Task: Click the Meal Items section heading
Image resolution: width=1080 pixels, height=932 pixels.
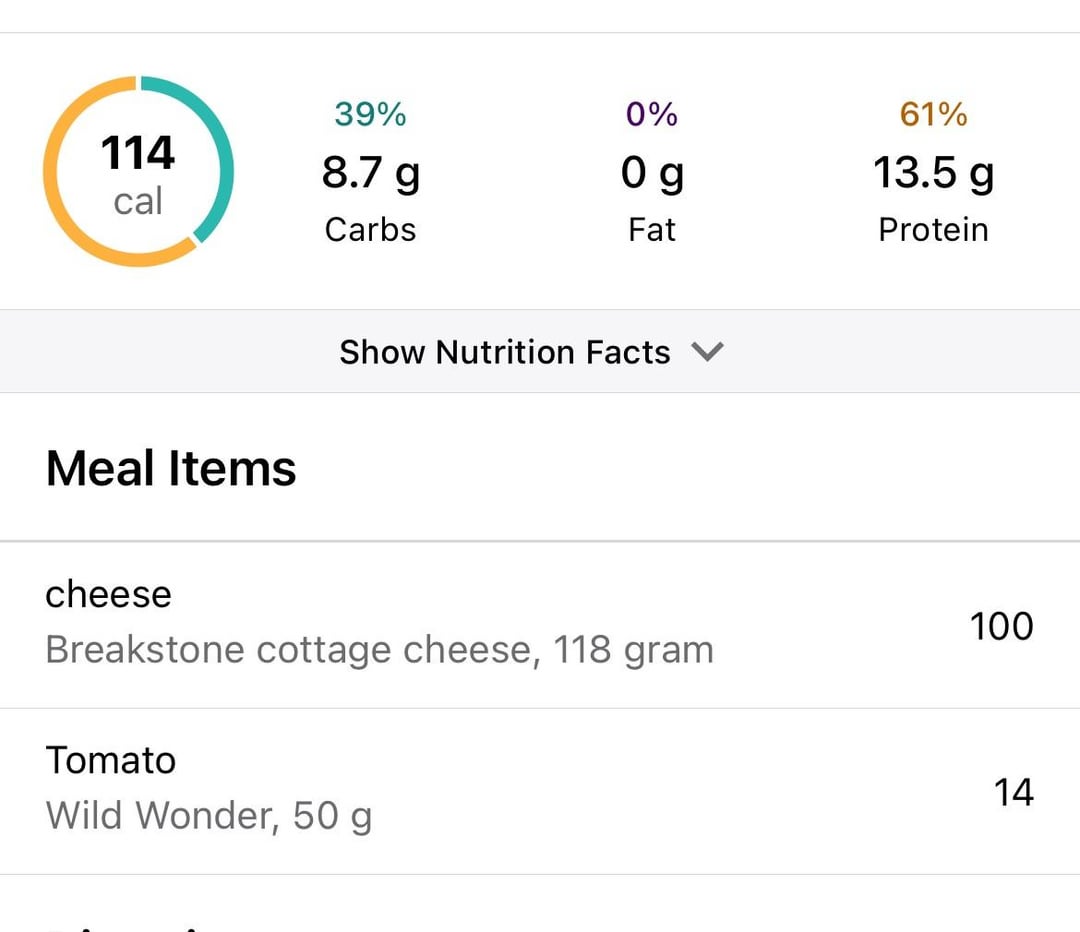Action: point(171,468)
